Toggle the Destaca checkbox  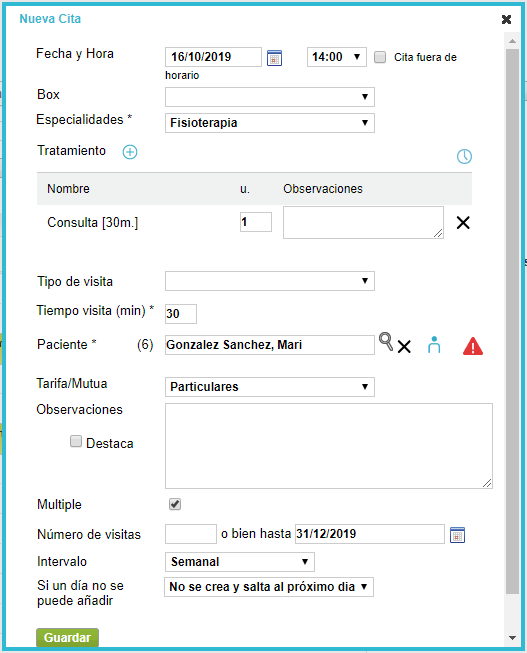tap(76, 441)
